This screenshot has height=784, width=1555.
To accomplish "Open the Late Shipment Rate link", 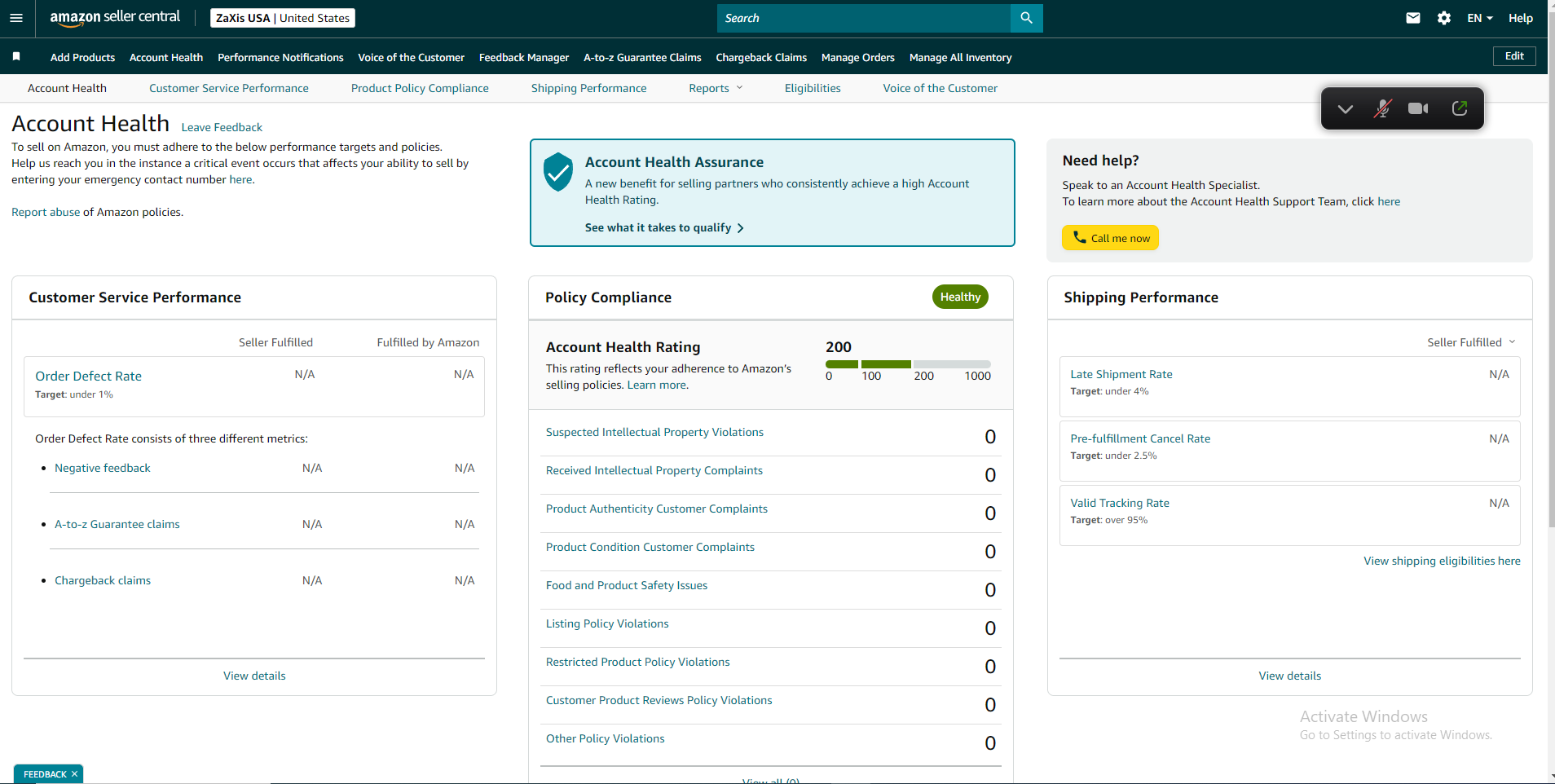I will click(1121, 374).
